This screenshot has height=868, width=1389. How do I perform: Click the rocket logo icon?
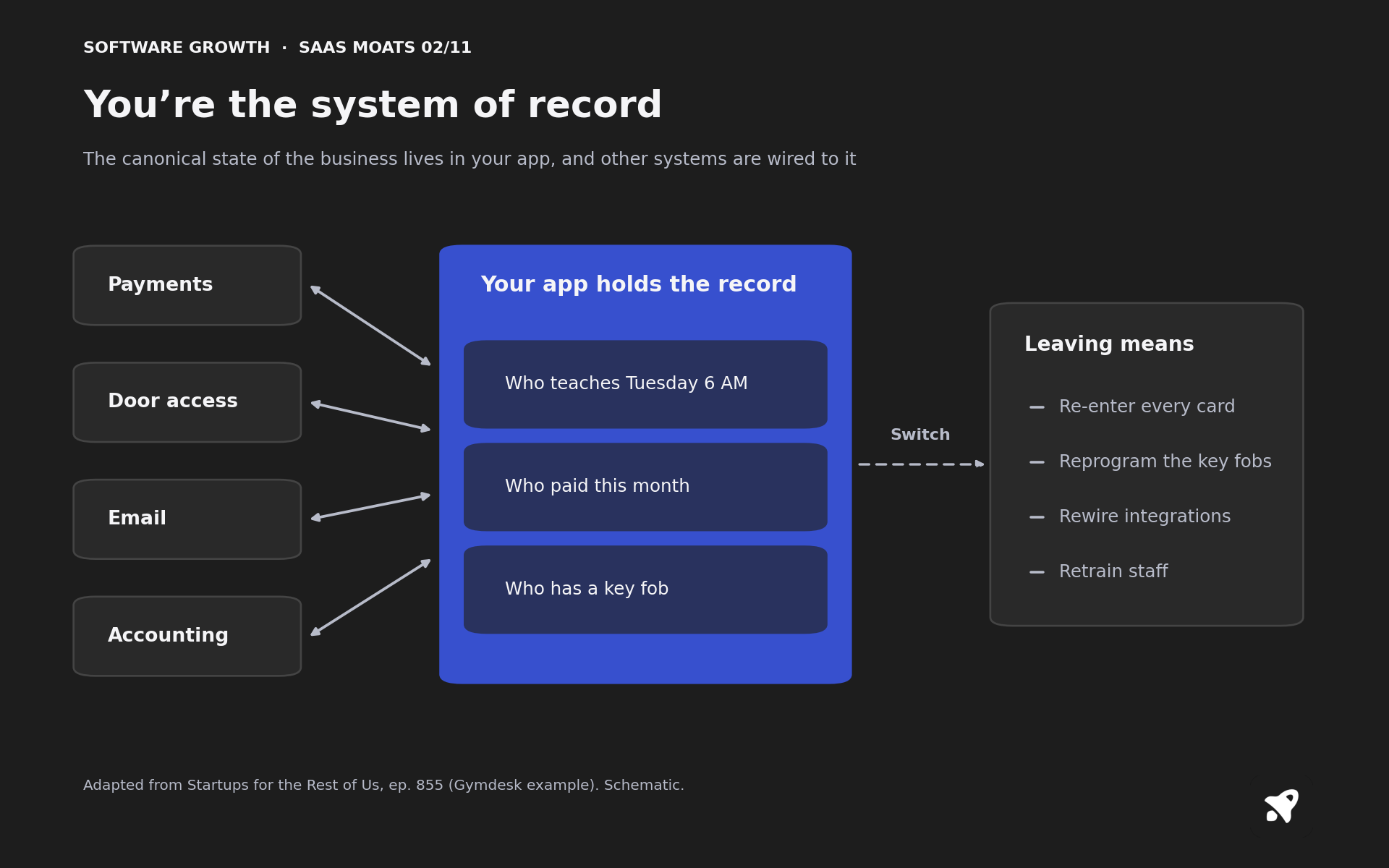(x=1281, y=806)
